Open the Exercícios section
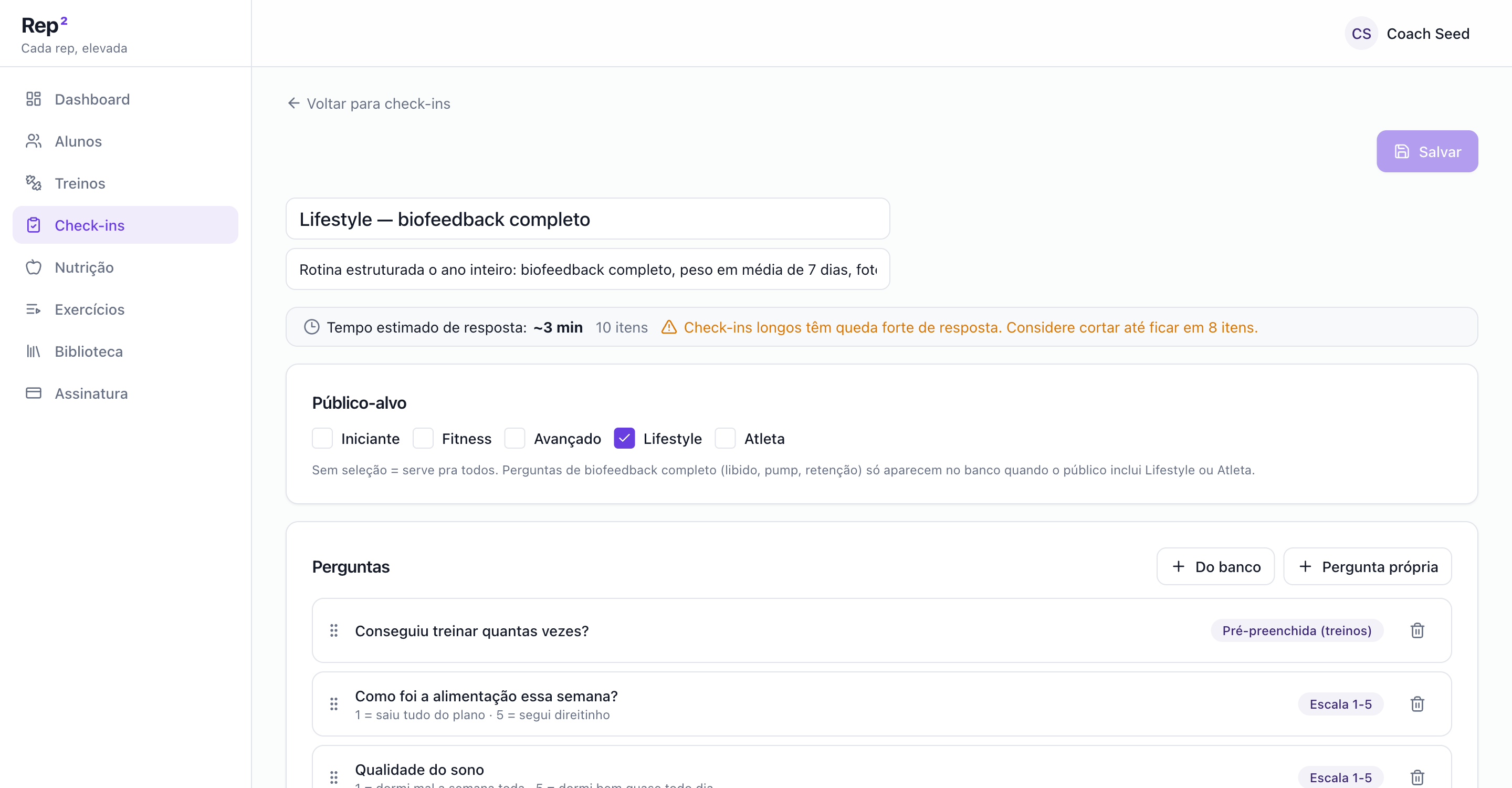The width and height of the screenshot is (1512, 788). click(125, 309)
